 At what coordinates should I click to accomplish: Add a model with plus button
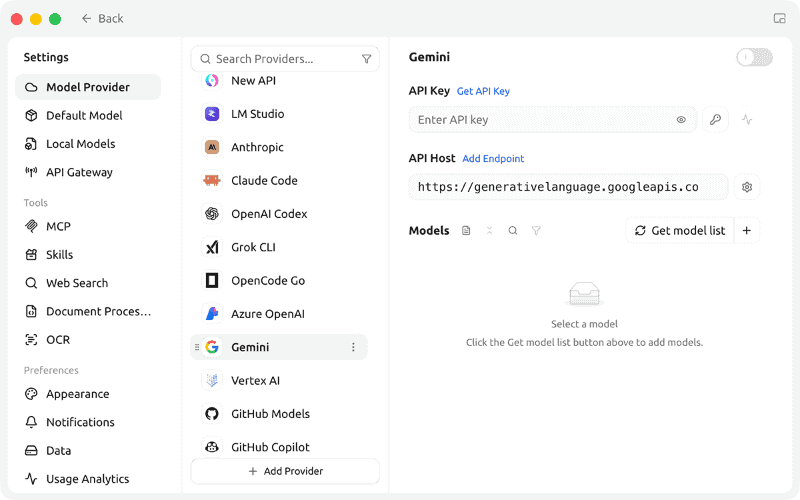coord(747,231)
